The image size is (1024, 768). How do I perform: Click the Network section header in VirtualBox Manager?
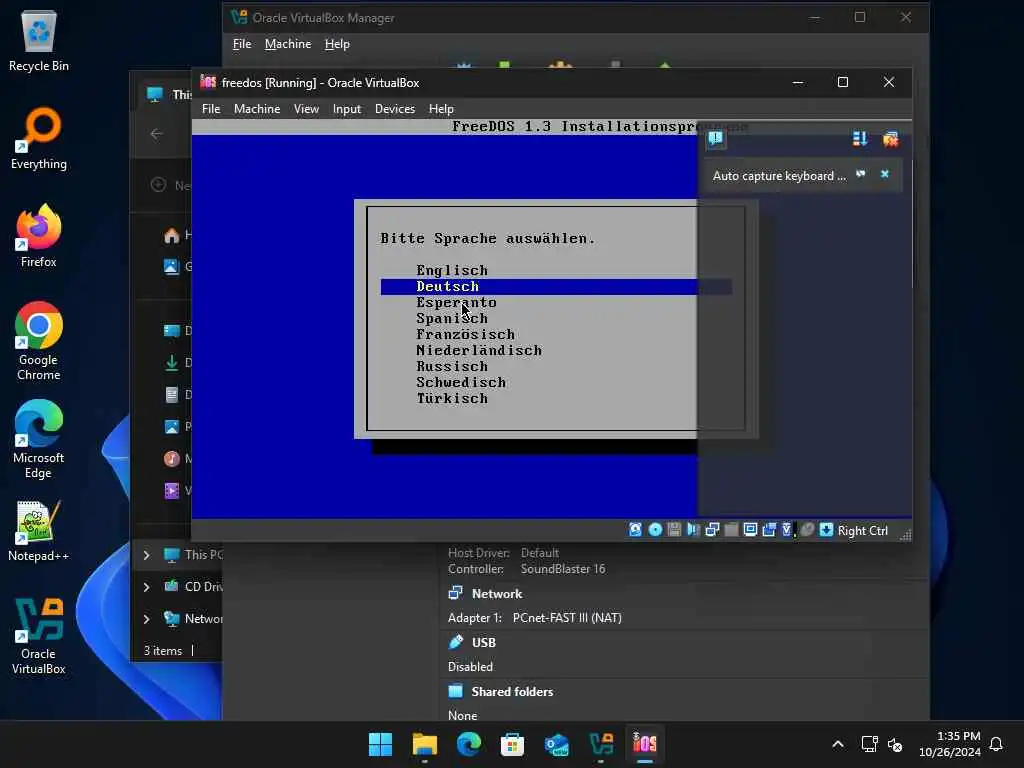(497, 594)
